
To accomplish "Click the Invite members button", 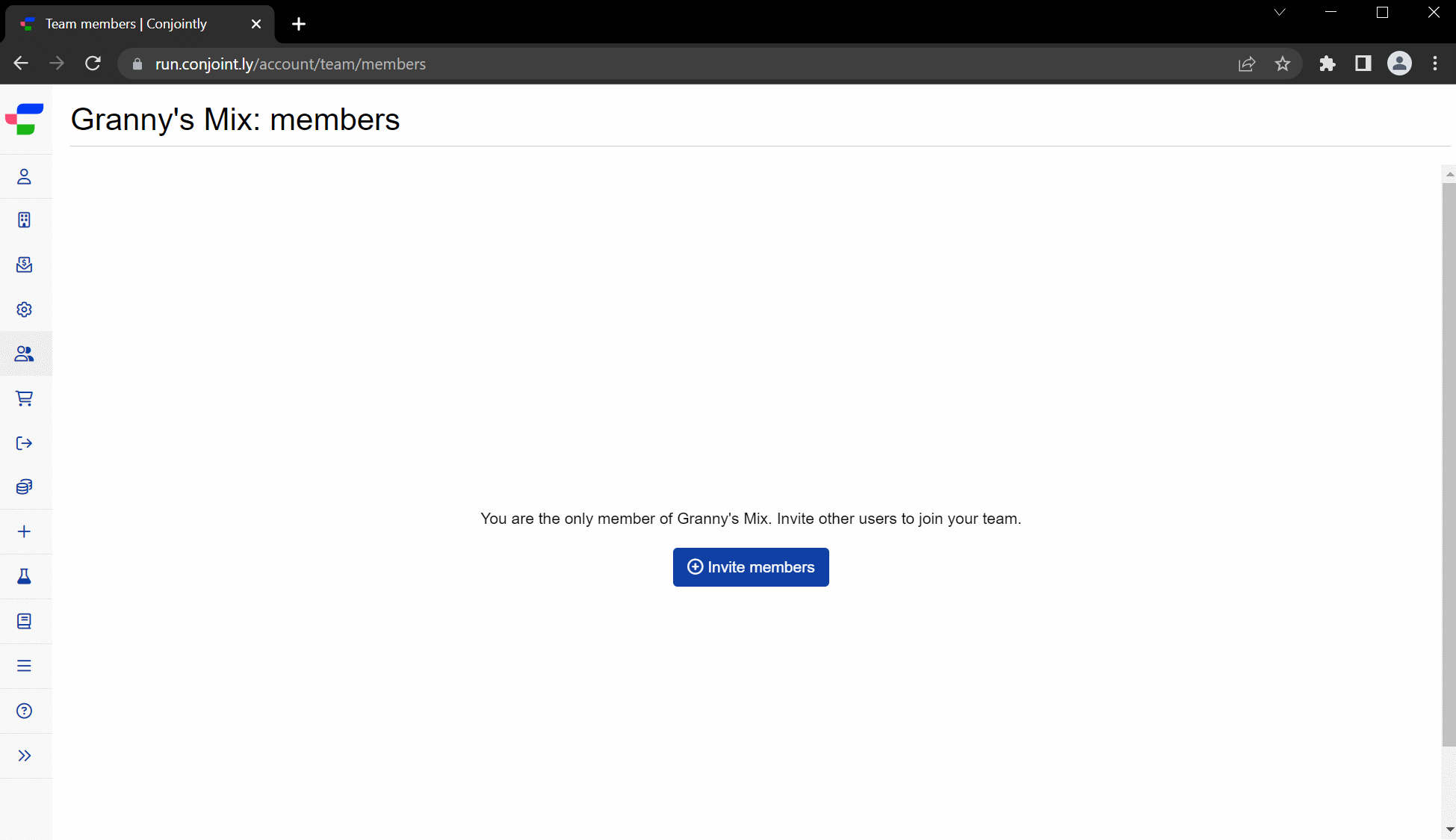I will (751, 567).
